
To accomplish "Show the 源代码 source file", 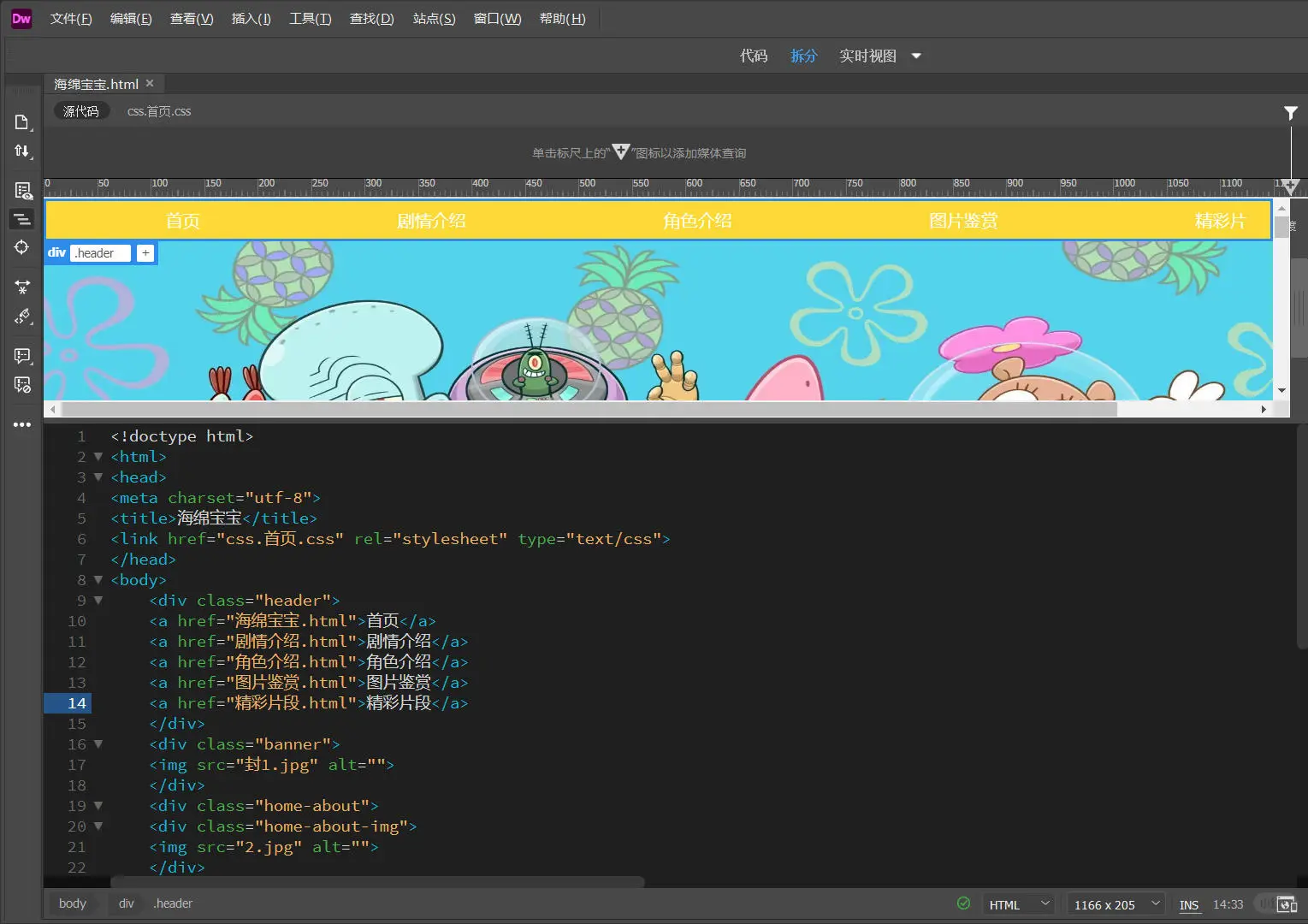I will tap(81, 111).
